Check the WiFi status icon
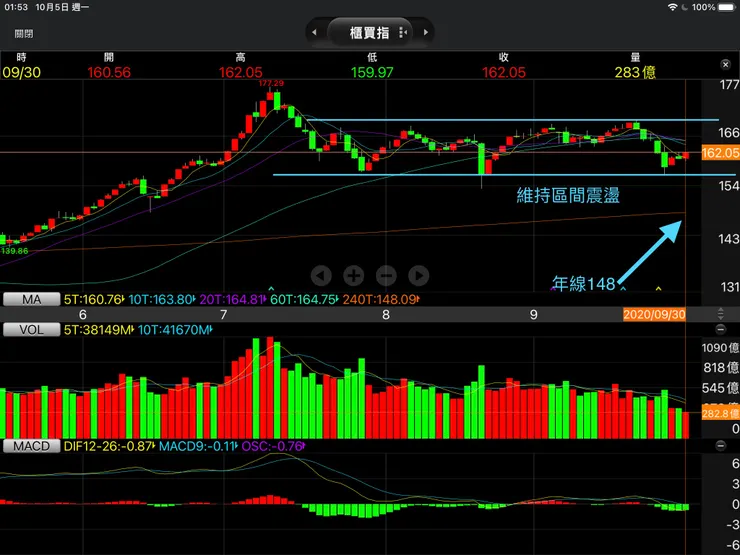The image size is (740, 555). coord(672,7)
